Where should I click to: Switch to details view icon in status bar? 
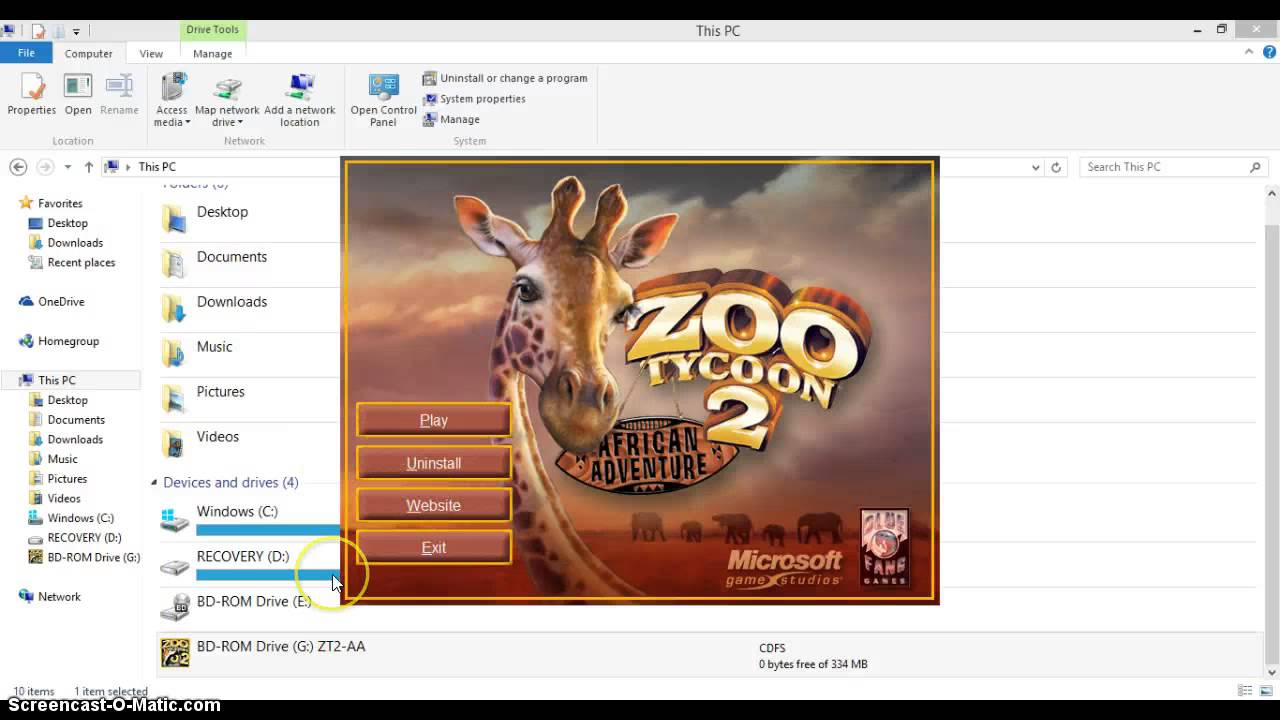pyautogui.click(x=1245, y=691)
